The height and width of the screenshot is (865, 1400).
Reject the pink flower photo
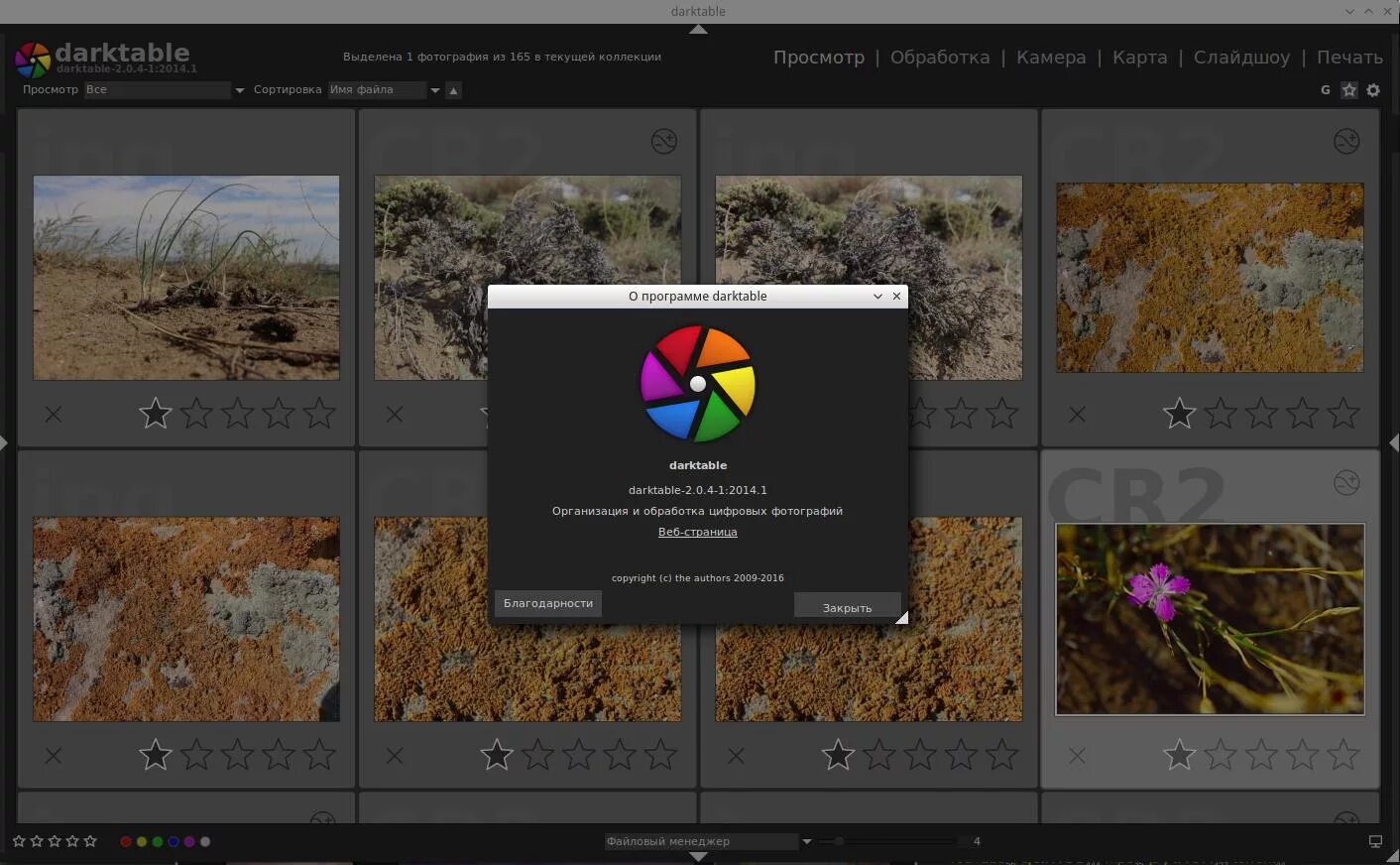pyautogui.click(x=1077, y=756)
